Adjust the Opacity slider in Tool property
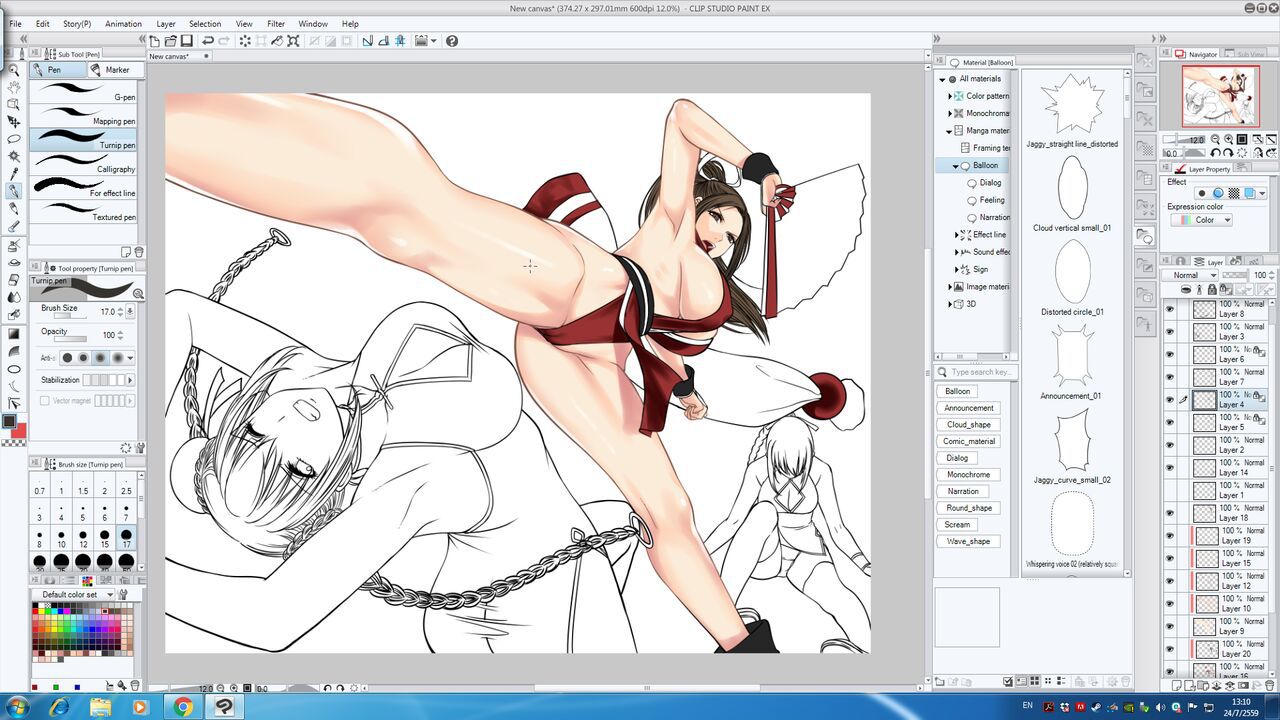Screen dimensions: 1280x720 [69, 339]
